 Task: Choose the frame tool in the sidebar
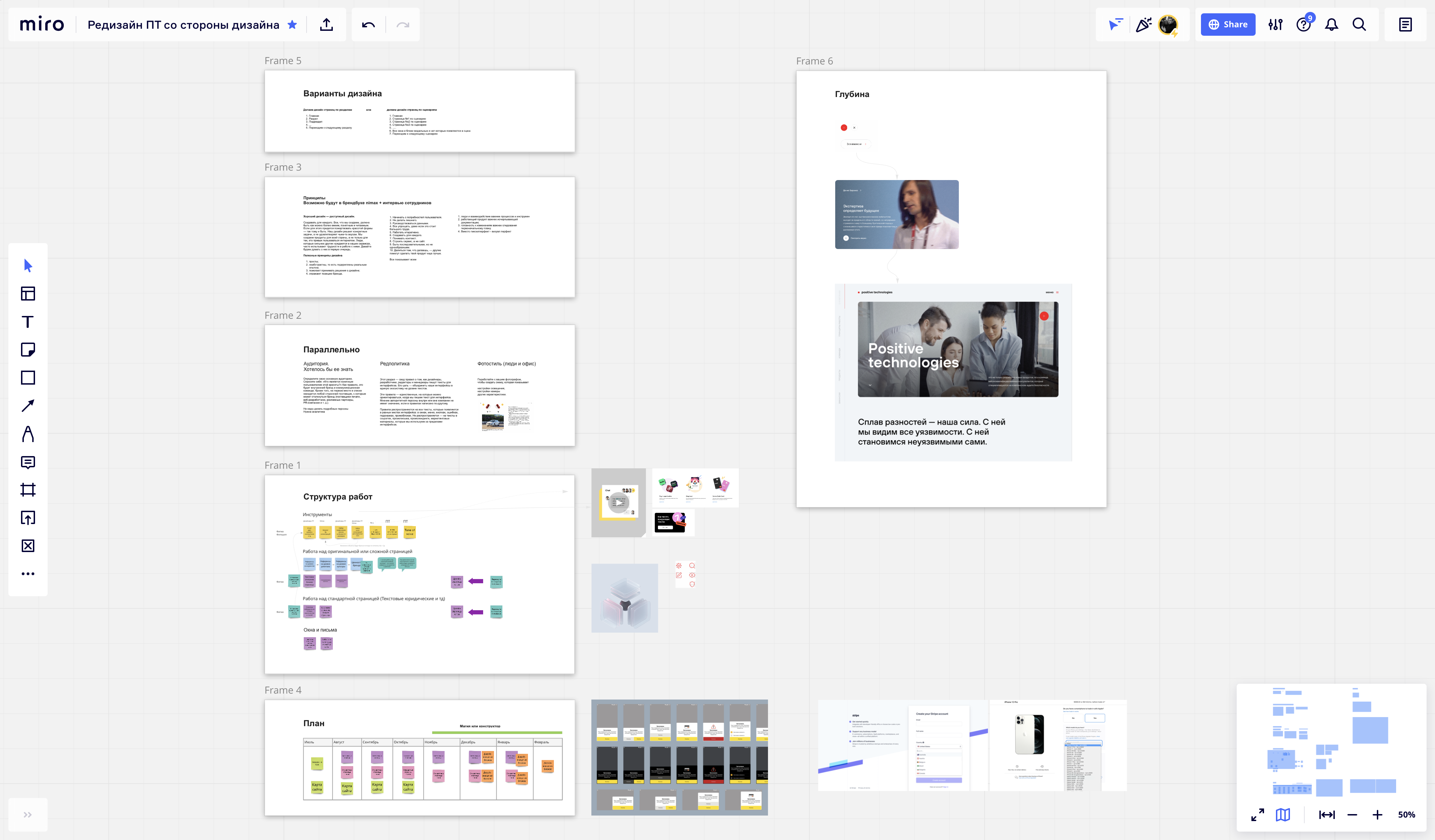click(28, 490)
